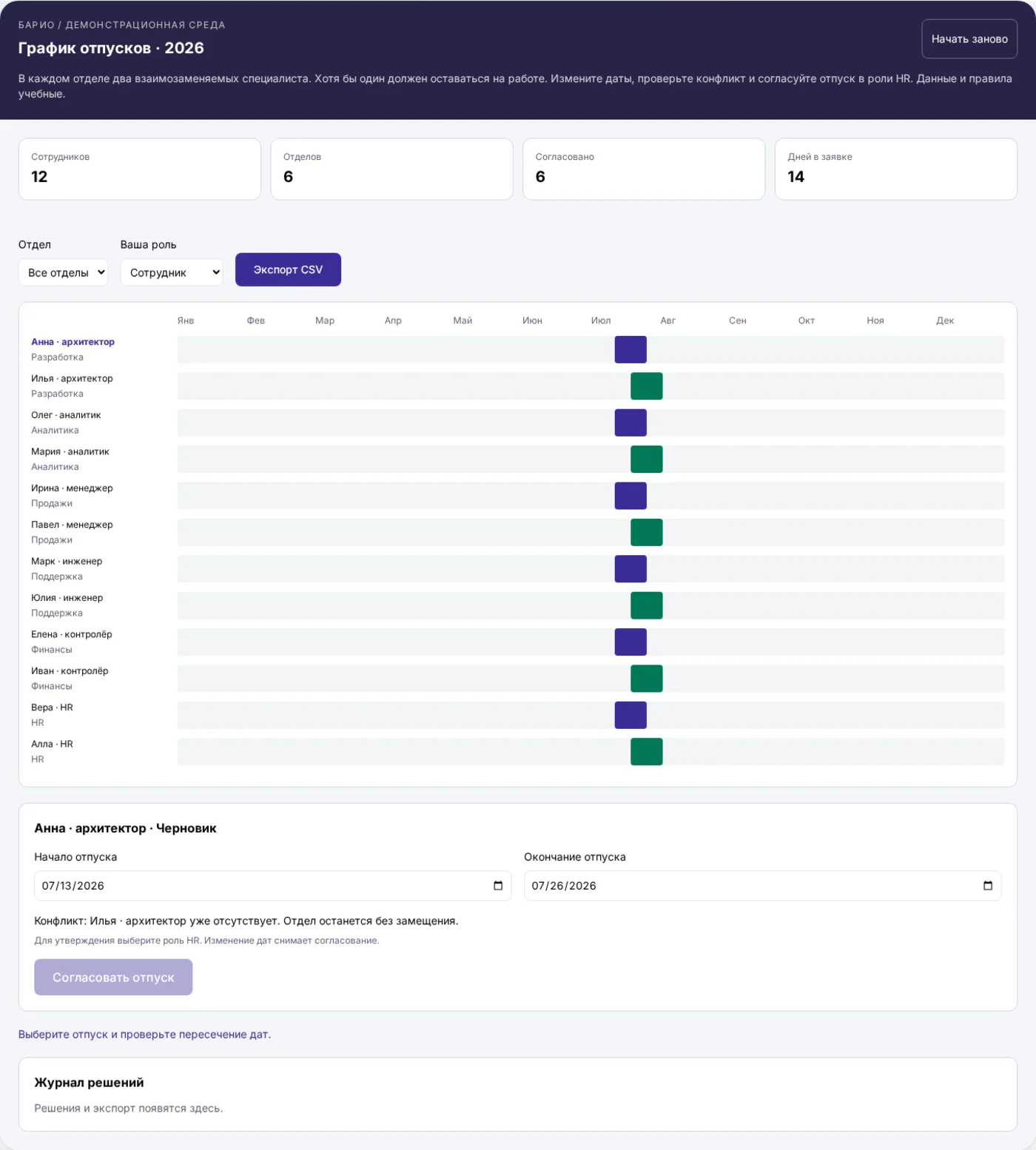
Task: Select Елена's vacation bar on the timeline
Action: (x=630, y=642)
